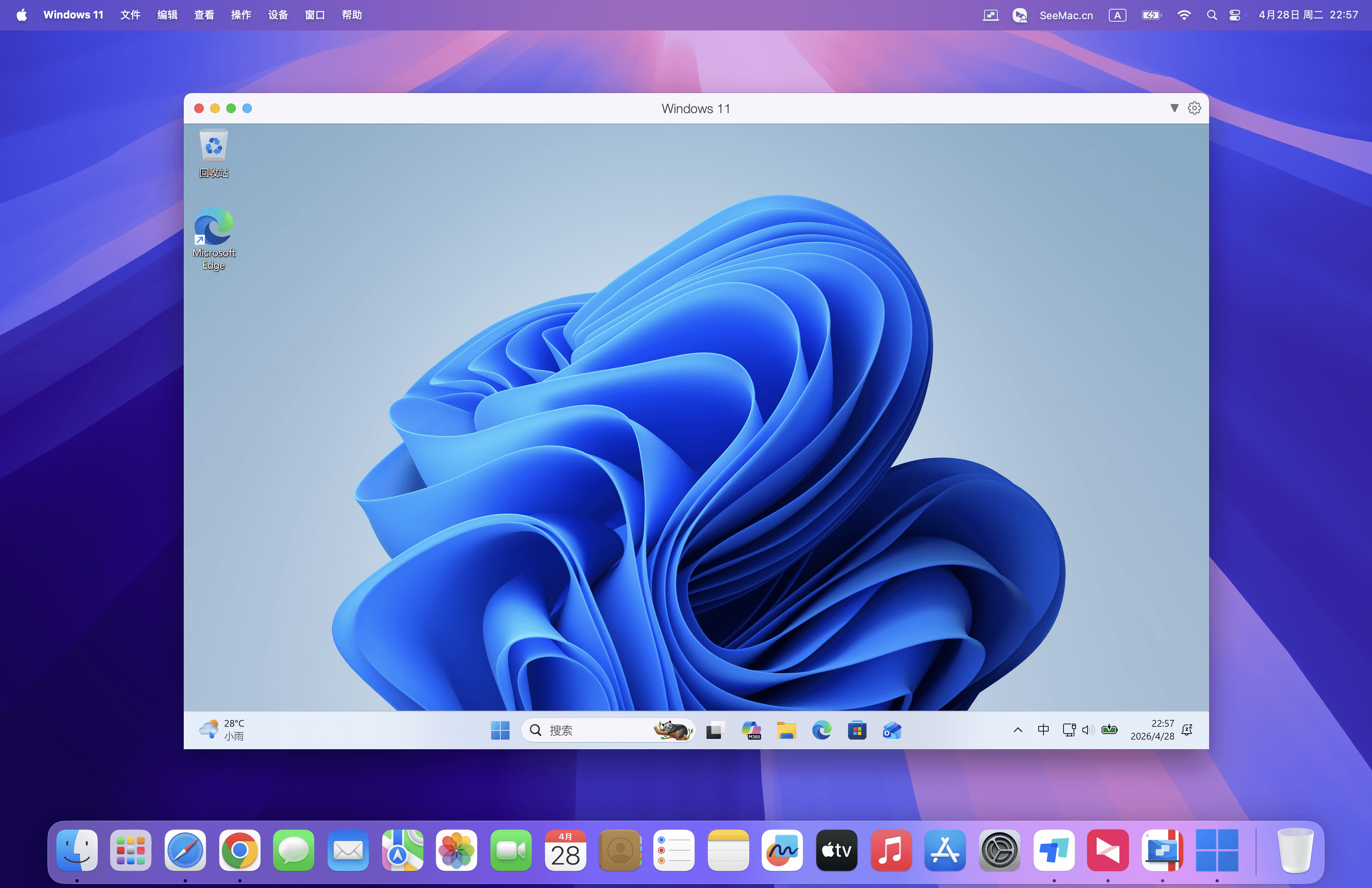Screen dimensions: 1372x888
Task: Open VM configuration gear in title bar
Action: [x=1194, y=108]
